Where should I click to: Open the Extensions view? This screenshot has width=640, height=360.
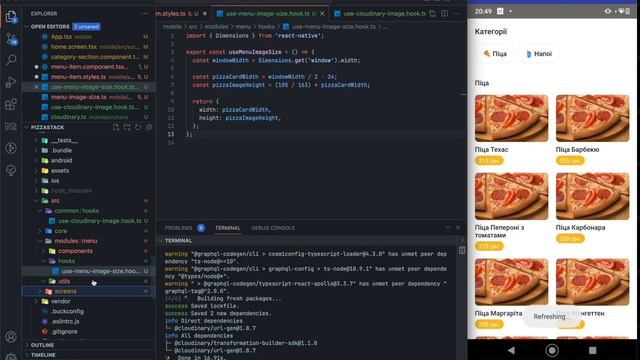pyautogui.click(x=11, y=104)
